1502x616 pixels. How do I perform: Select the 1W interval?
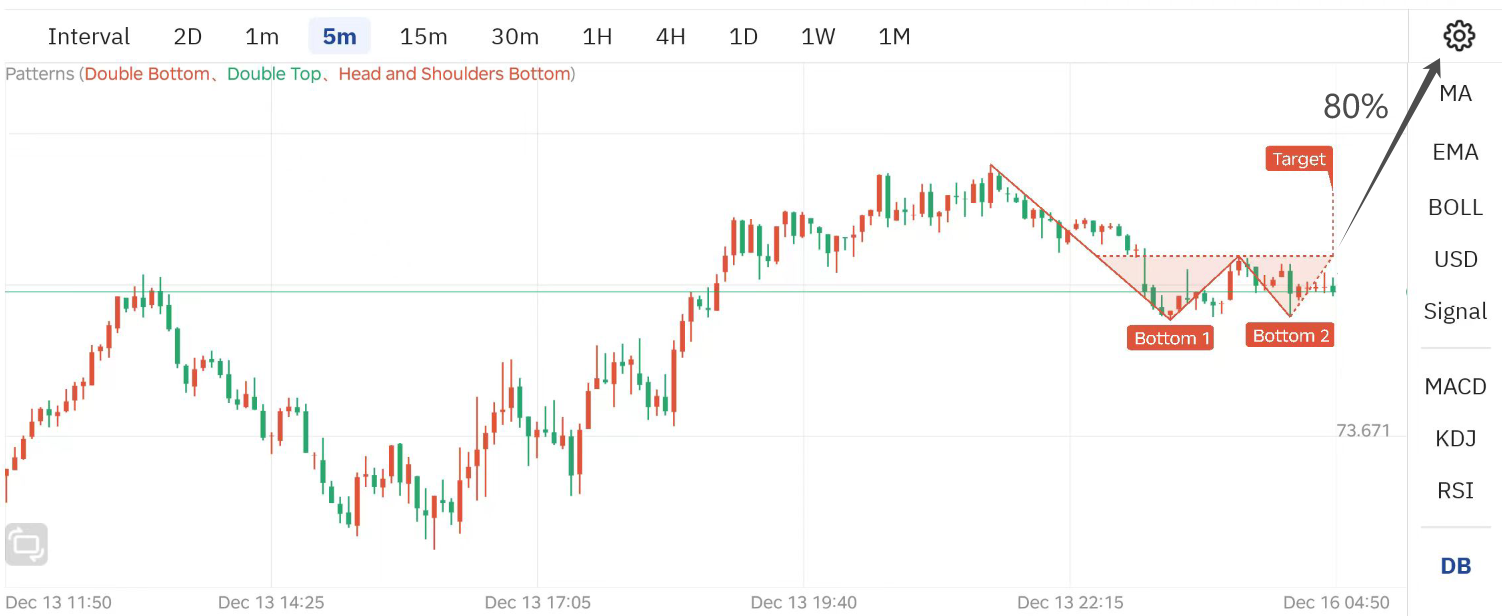(817, 37)
